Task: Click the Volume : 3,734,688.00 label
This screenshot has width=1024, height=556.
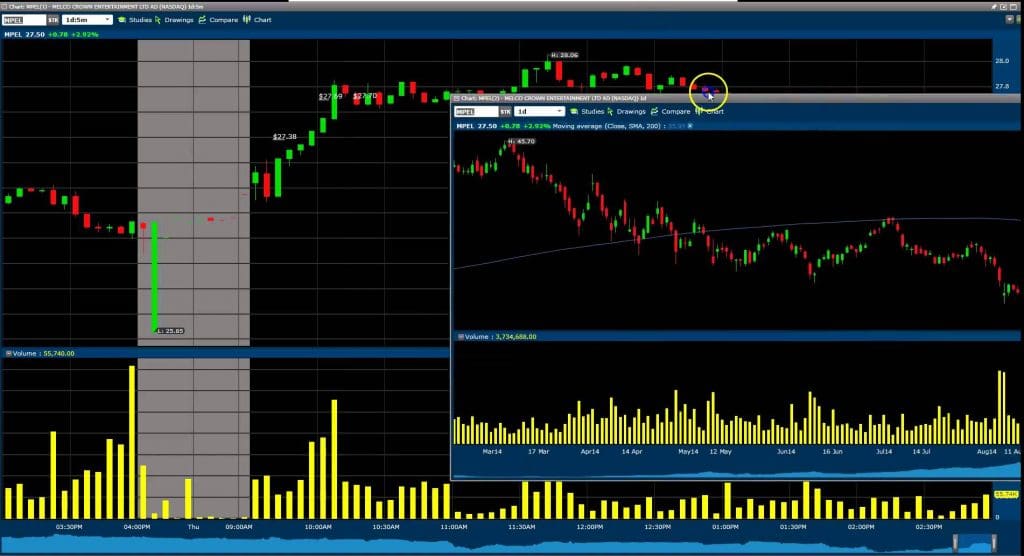Action: tap(501, 336)
